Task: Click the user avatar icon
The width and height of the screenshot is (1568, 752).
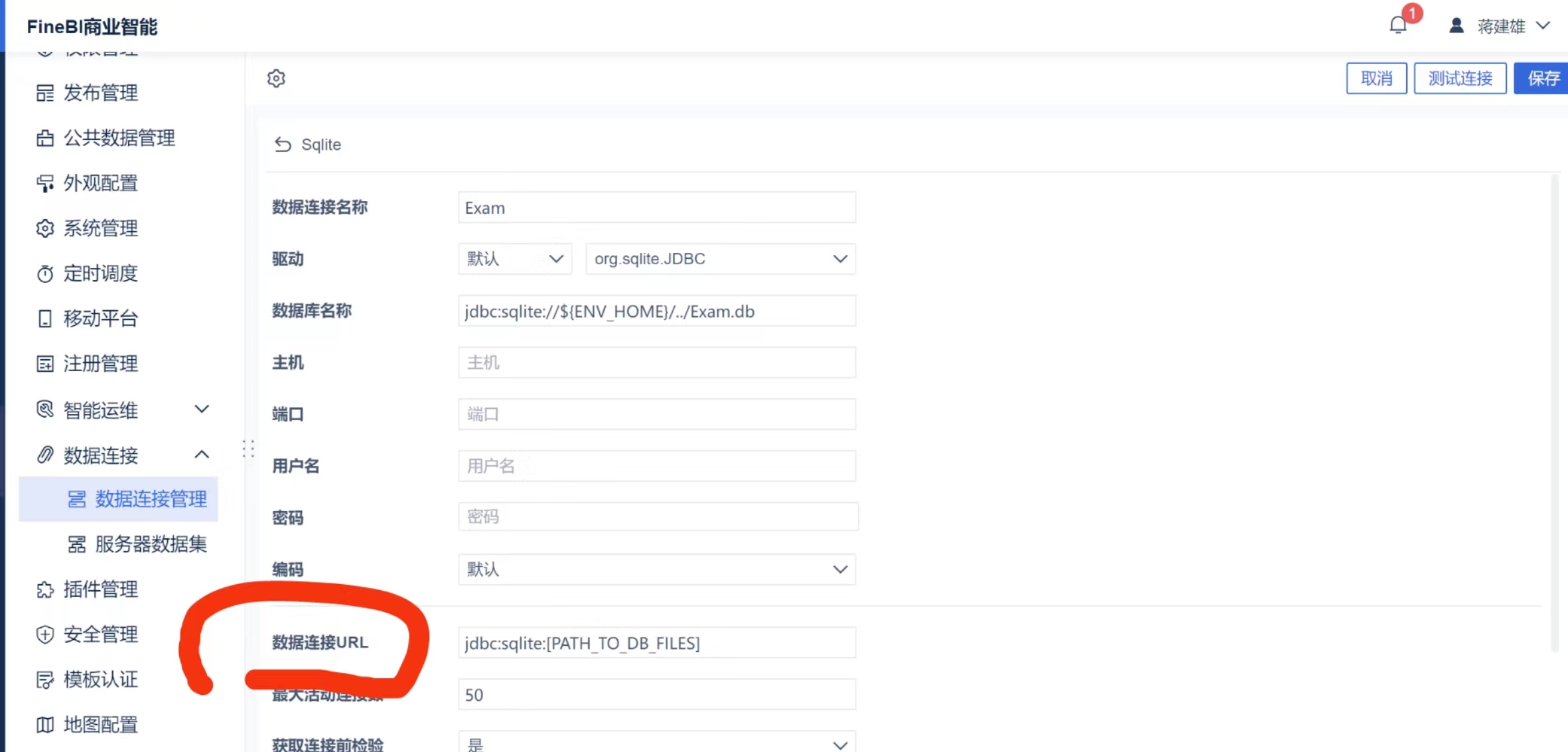Action: click(x=1457, y=25)
